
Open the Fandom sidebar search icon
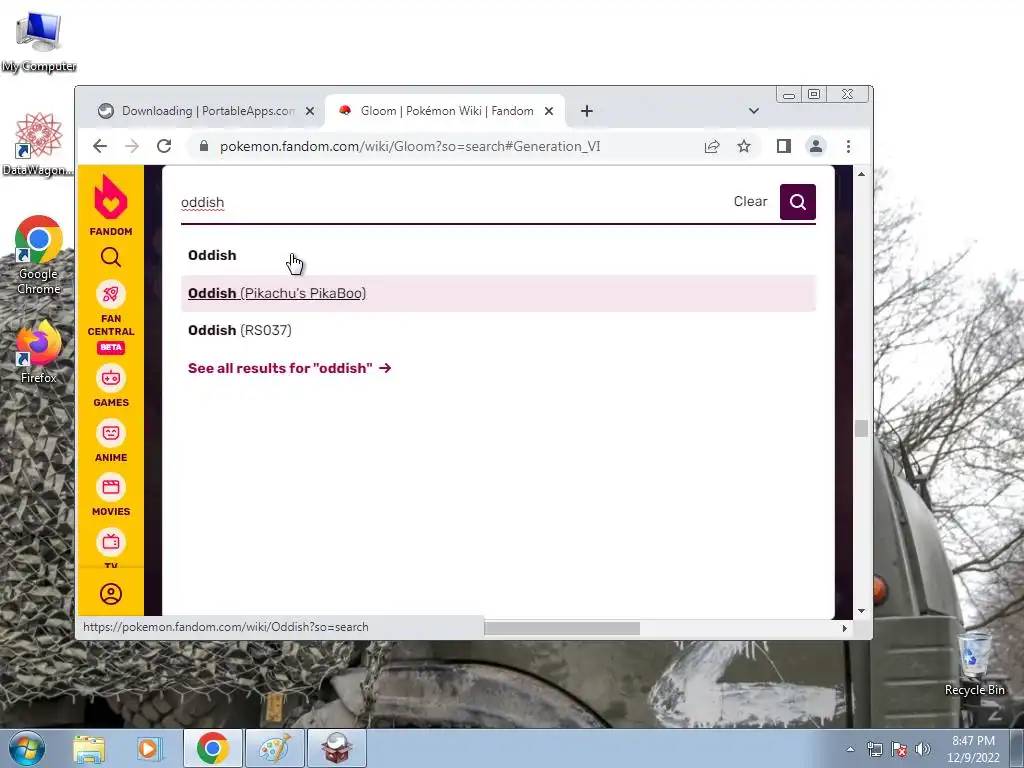tap(110, 257)
